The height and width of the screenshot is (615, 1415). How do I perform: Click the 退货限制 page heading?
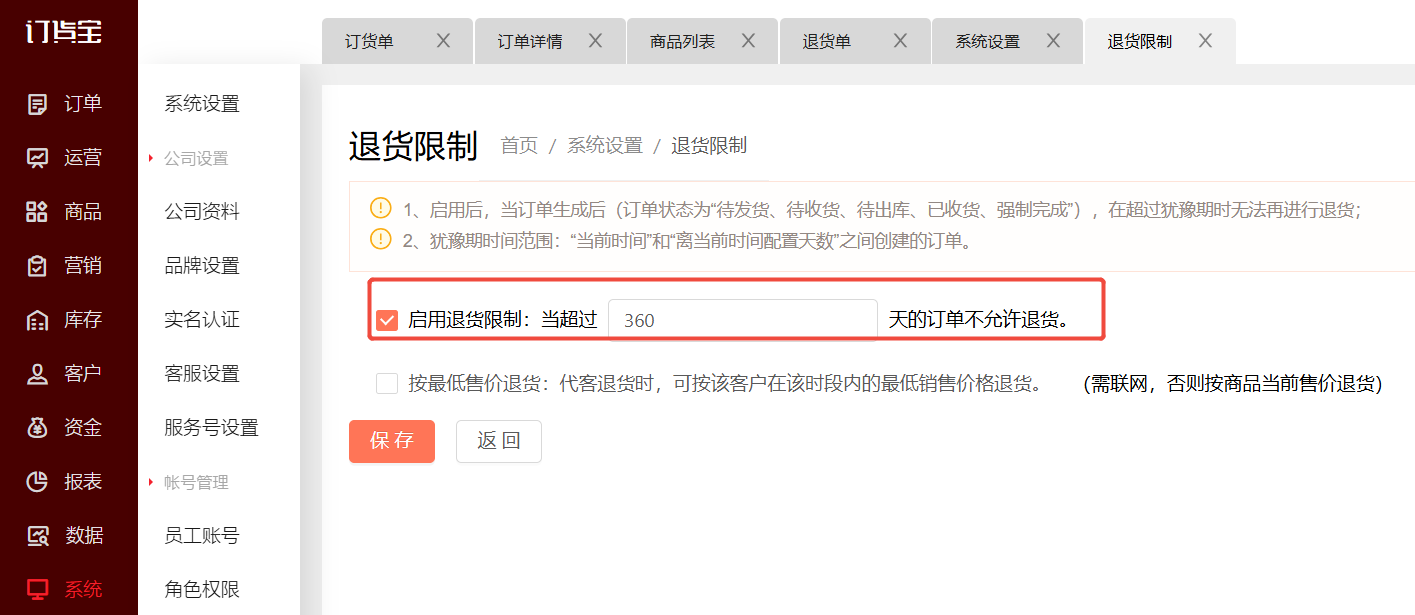click(413, 146)
